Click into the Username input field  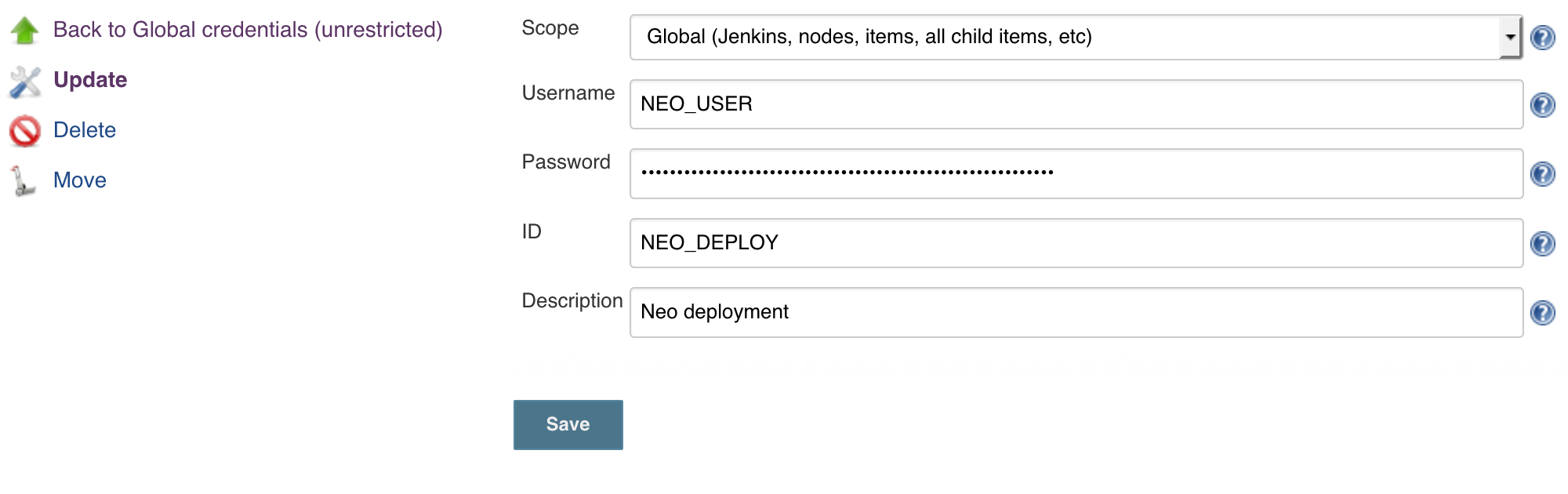click(1076, 104)
